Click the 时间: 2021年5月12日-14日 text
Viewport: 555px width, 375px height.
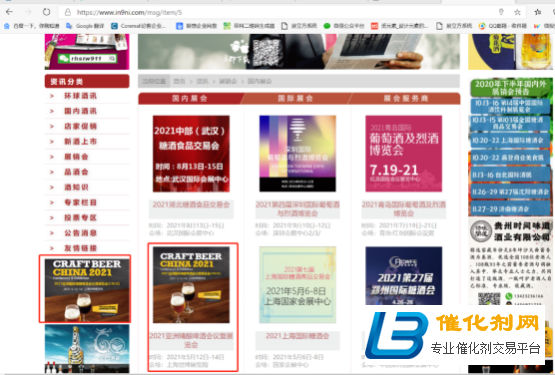tap(187, 357)
